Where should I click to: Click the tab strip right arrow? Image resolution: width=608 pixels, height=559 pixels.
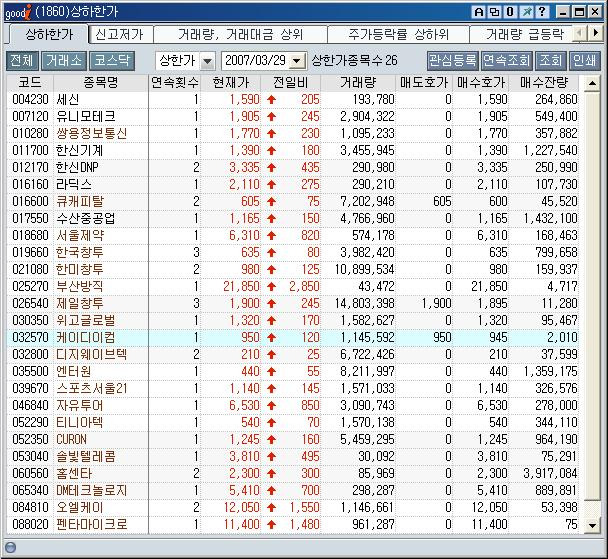point(596,33)
